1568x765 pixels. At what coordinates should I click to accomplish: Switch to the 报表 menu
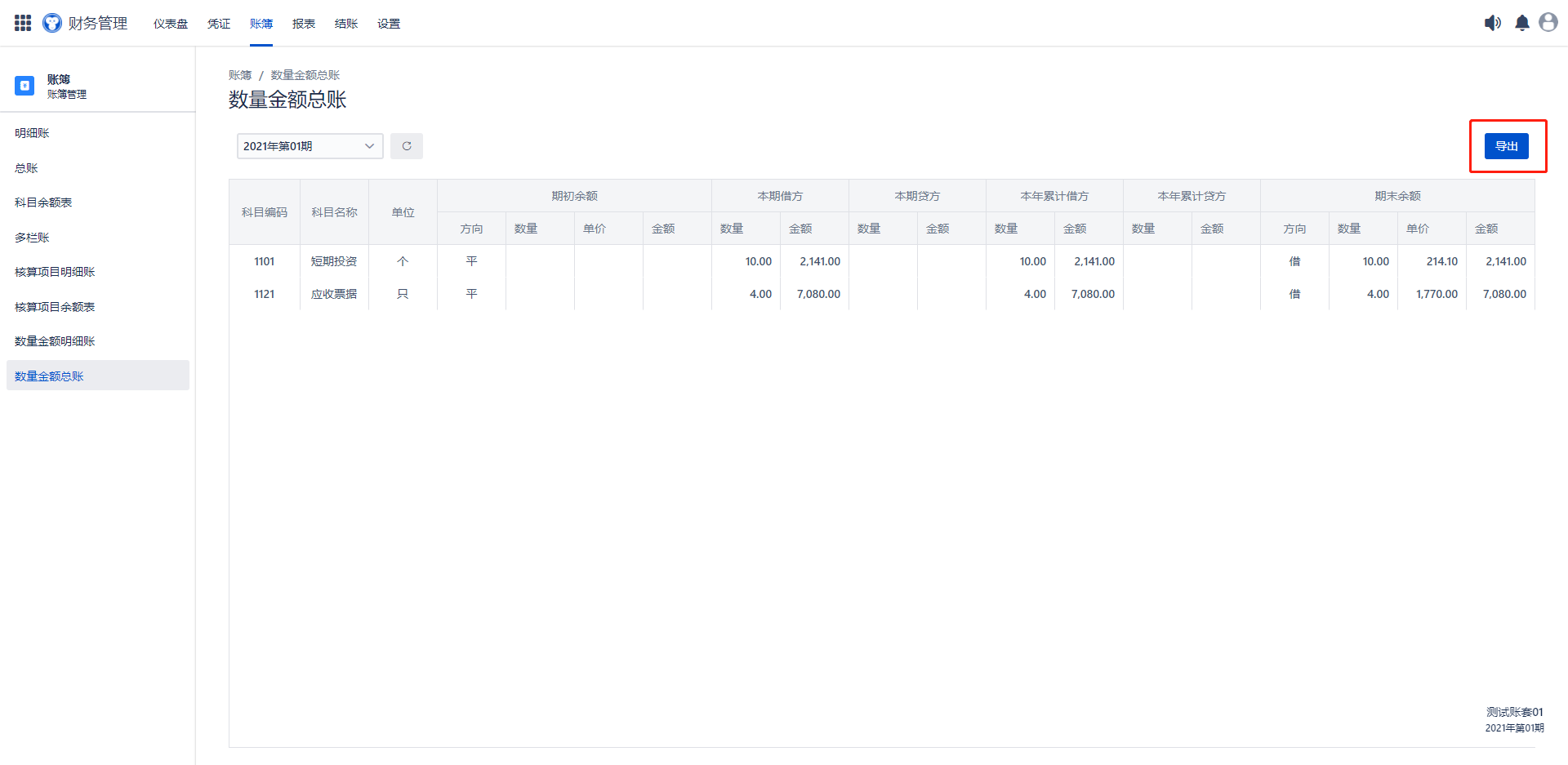[304, 24]
